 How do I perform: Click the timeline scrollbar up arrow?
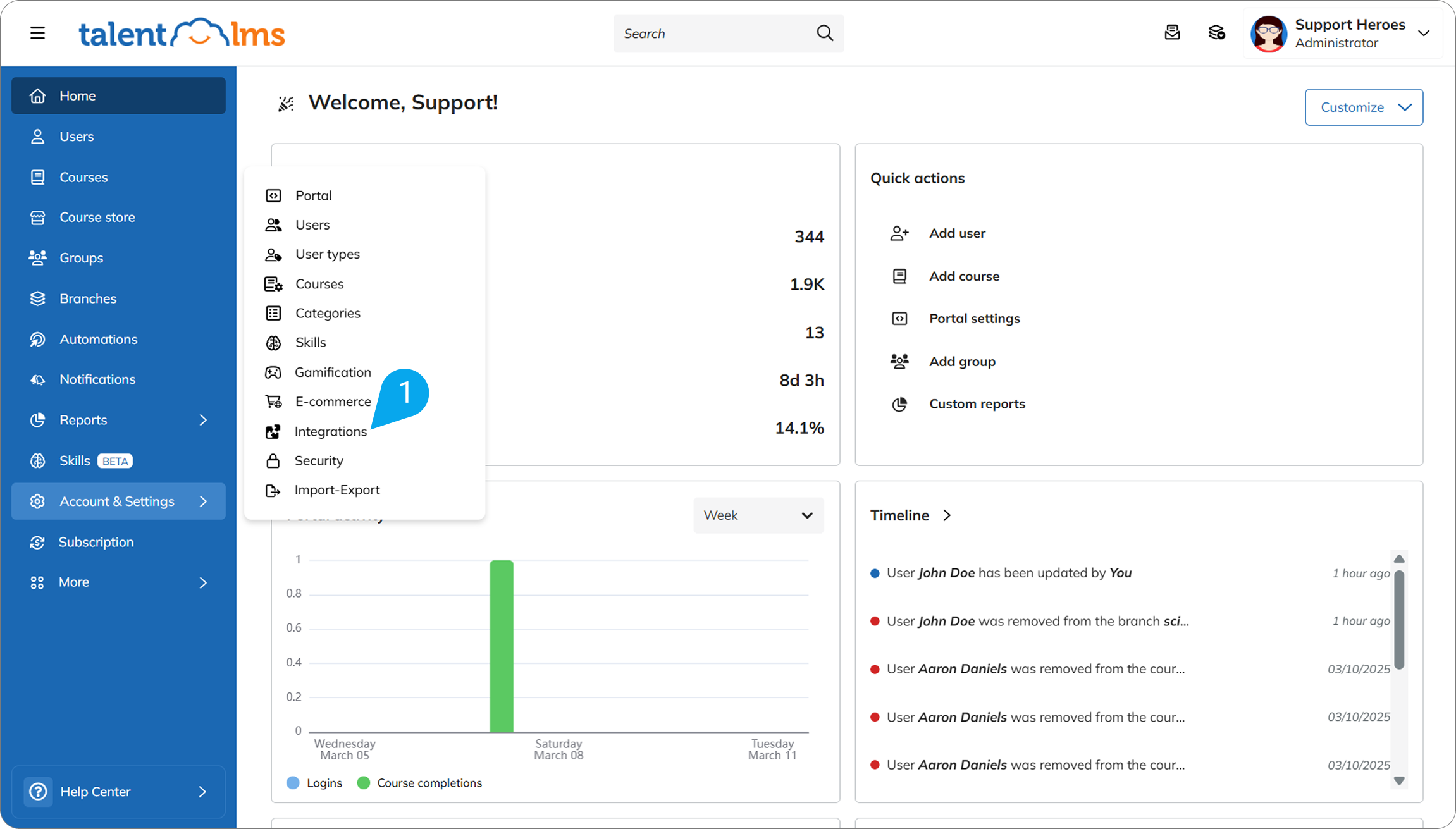[1399, 559]
